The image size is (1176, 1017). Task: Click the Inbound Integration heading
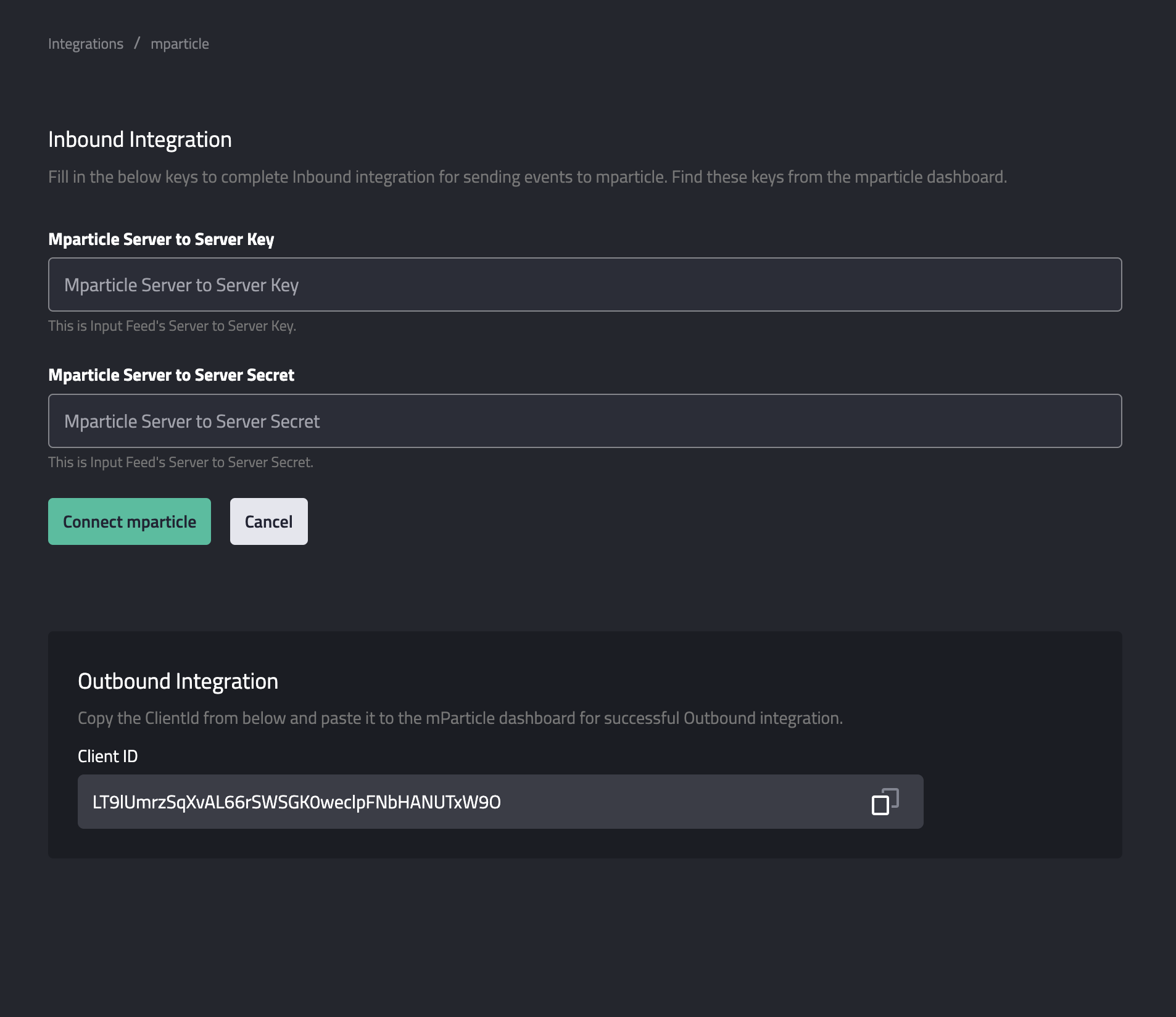click(140, 139)
